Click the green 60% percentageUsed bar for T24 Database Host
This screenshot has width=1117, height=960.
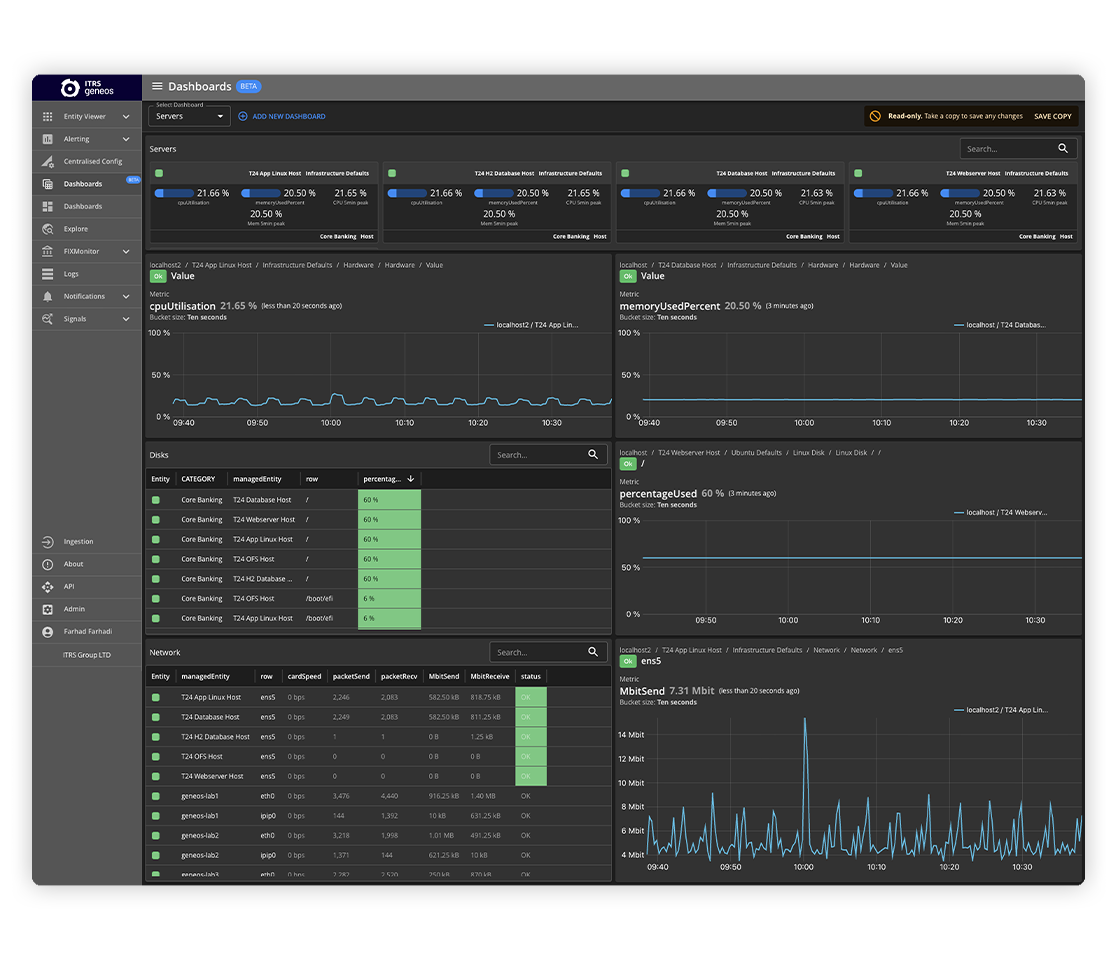(389, 499)
